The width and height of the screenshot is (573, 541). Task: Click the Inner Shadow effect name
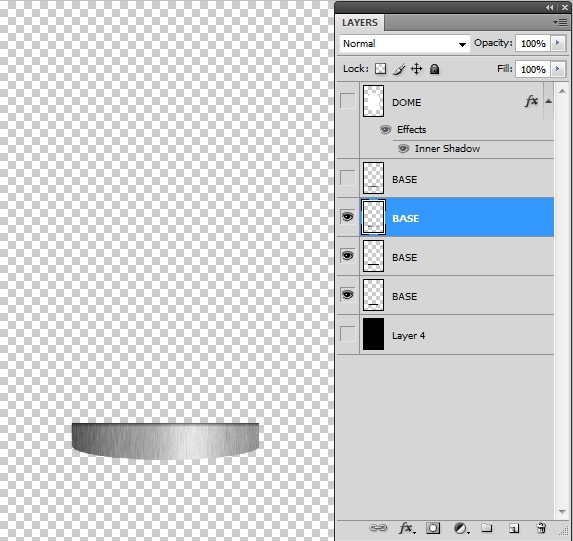pos(447,149)
